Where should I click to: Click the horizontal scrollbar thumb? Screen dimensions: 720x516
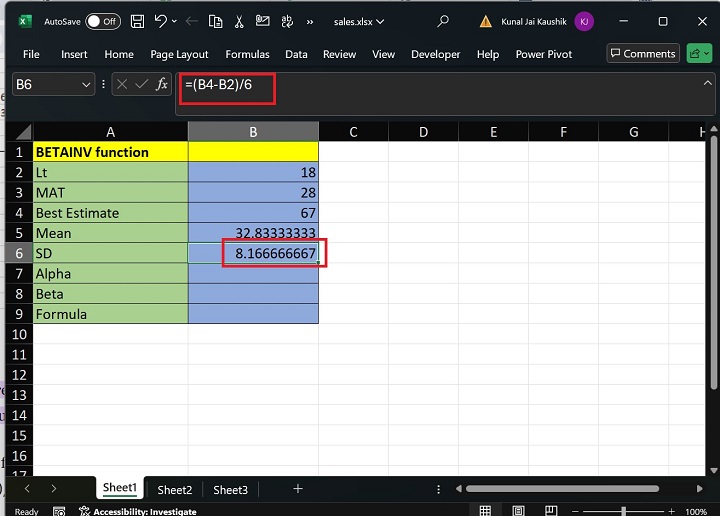562,489
